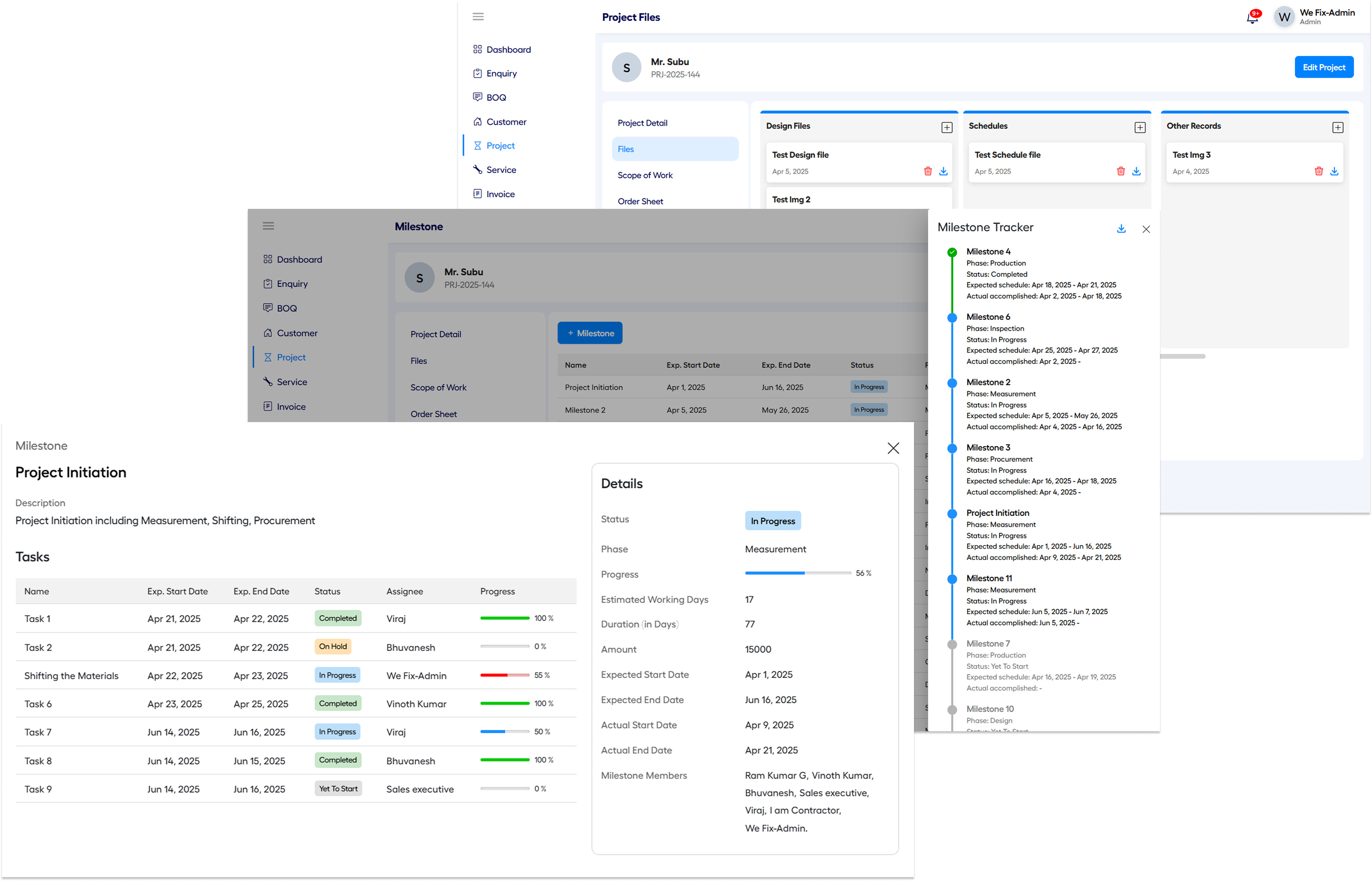Image resolution: width=1372 pixels, height=881 pixels.
Task: Click Vinoth Kumar assignee in Task 6 row
Action: [416, 704]
